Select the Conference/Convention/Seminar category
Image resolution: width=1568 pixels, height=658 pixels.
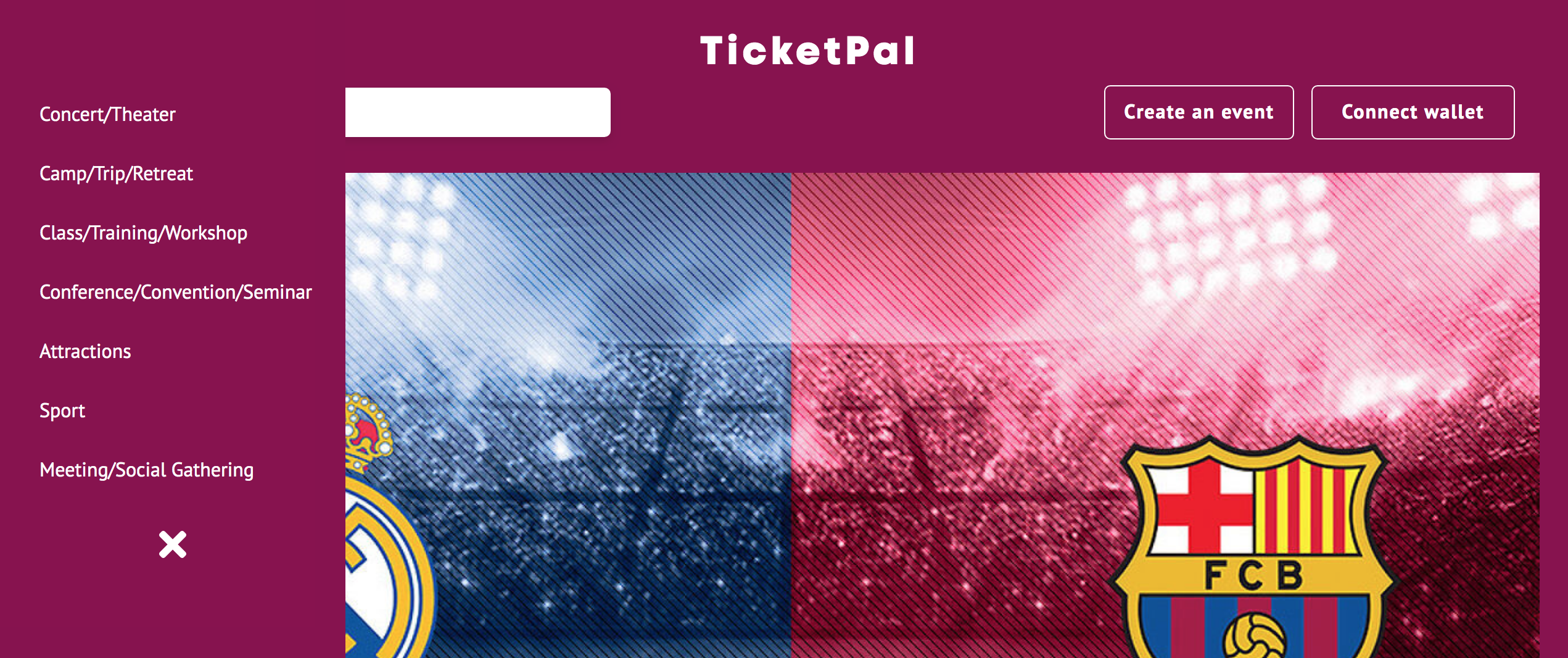(175, 292)
